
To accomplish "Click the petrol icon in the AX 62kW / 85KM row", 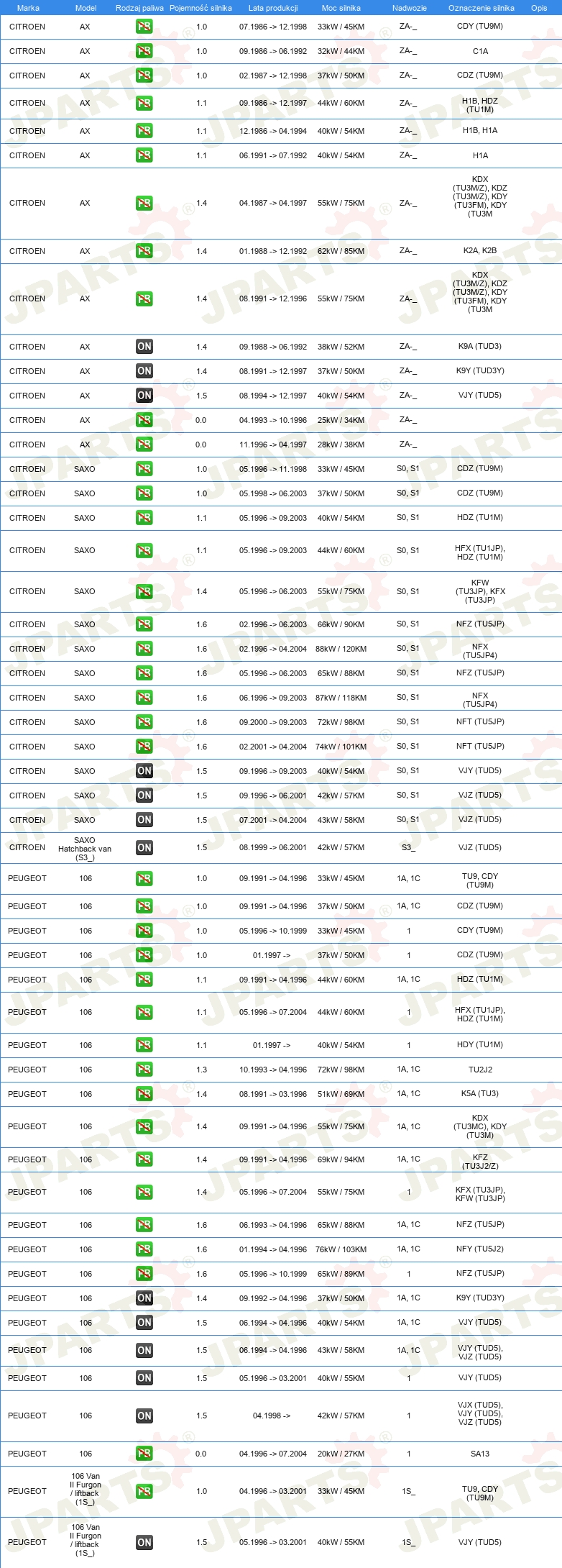I will [x=144, y=251].
